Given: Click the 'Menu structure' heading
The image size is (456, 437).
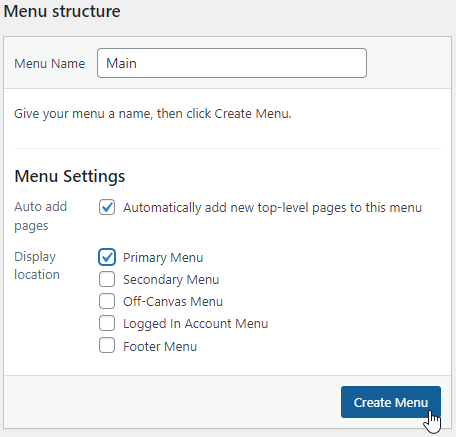Looking at the screenshot, I should [62, 11].
